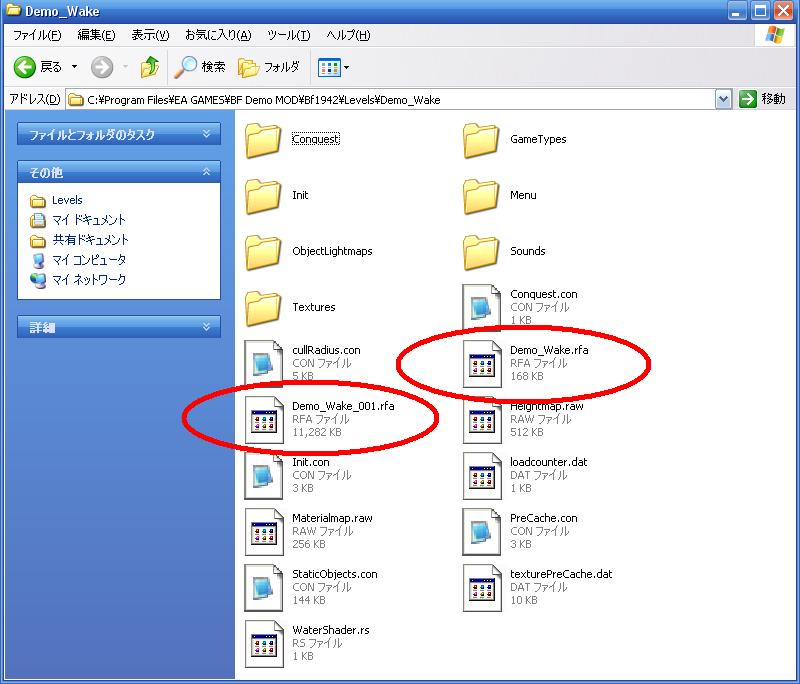Select the GameTypes folder icon
Screen dimensions: 800x684
click(481, 139)
